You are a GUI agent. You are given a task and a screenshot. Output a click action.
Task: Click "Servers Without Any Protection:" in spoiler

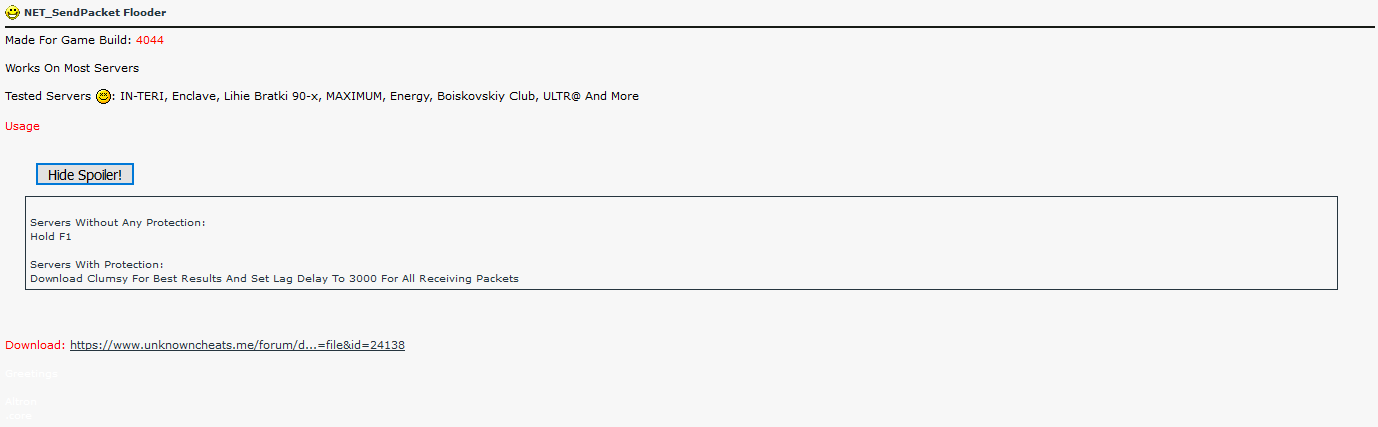117,222
